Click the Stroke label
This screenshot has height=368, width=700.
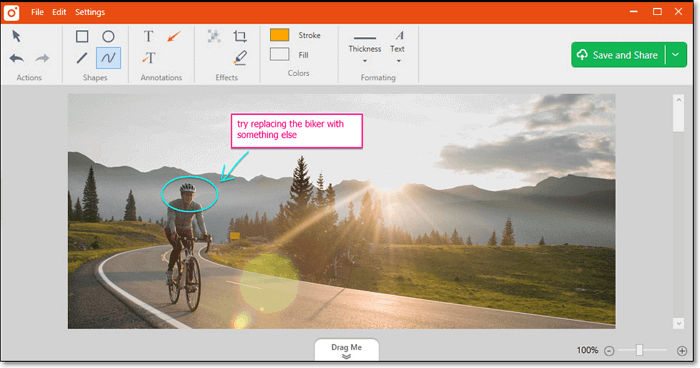point(309,35)
